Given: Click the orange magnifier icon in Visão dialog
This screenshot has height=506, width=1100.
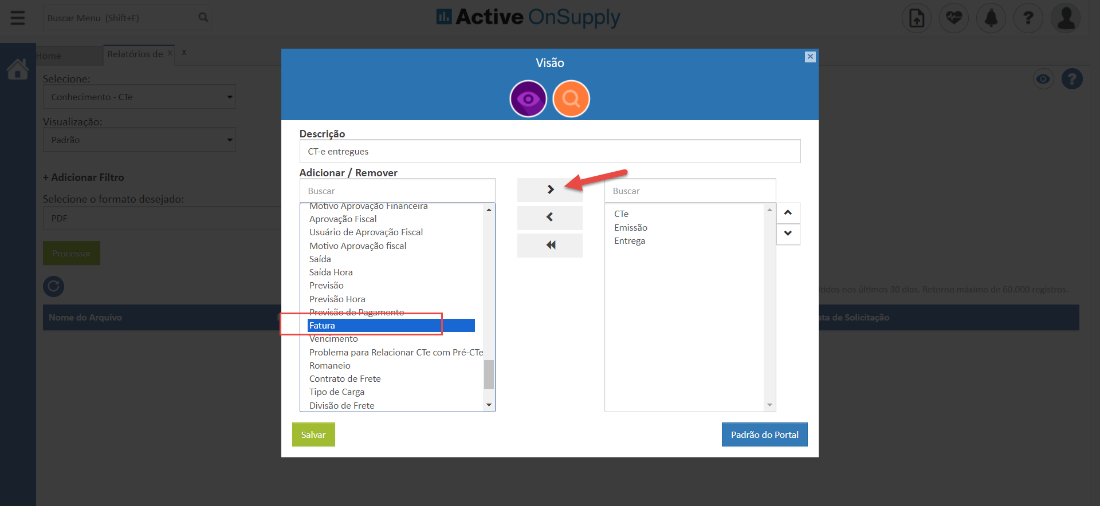Looking at the screenshot, I should pyautogui.click(x=571, y=99).
